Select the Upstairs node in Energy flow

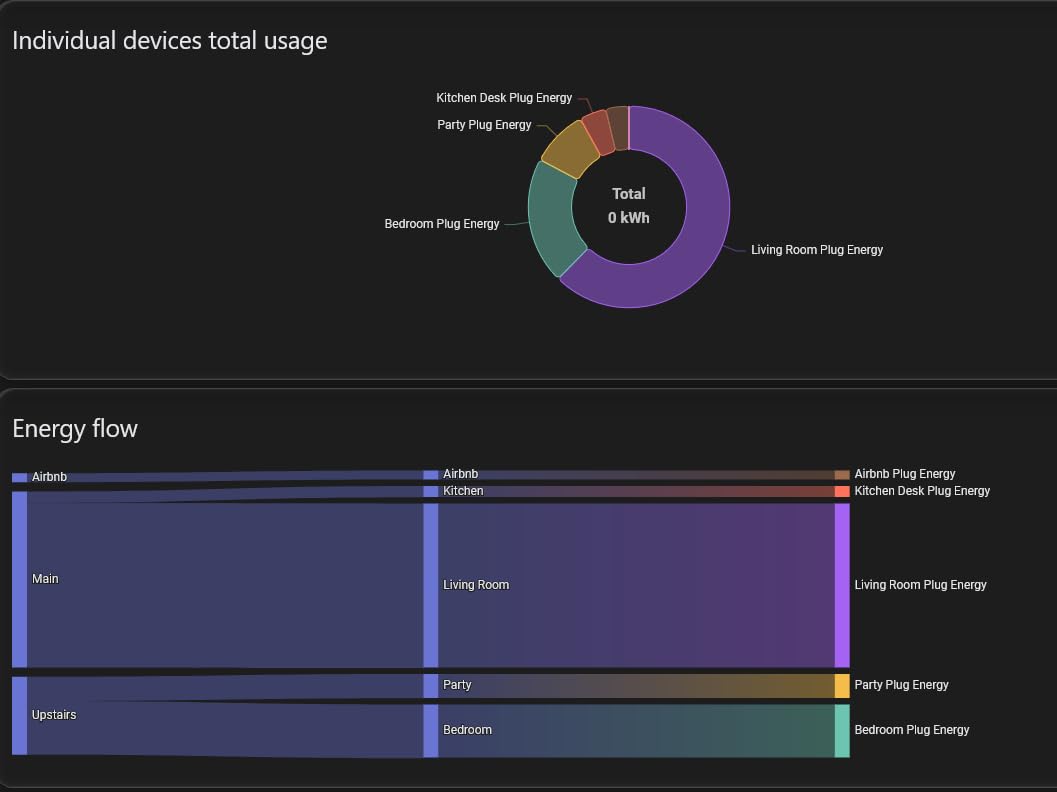19,715
